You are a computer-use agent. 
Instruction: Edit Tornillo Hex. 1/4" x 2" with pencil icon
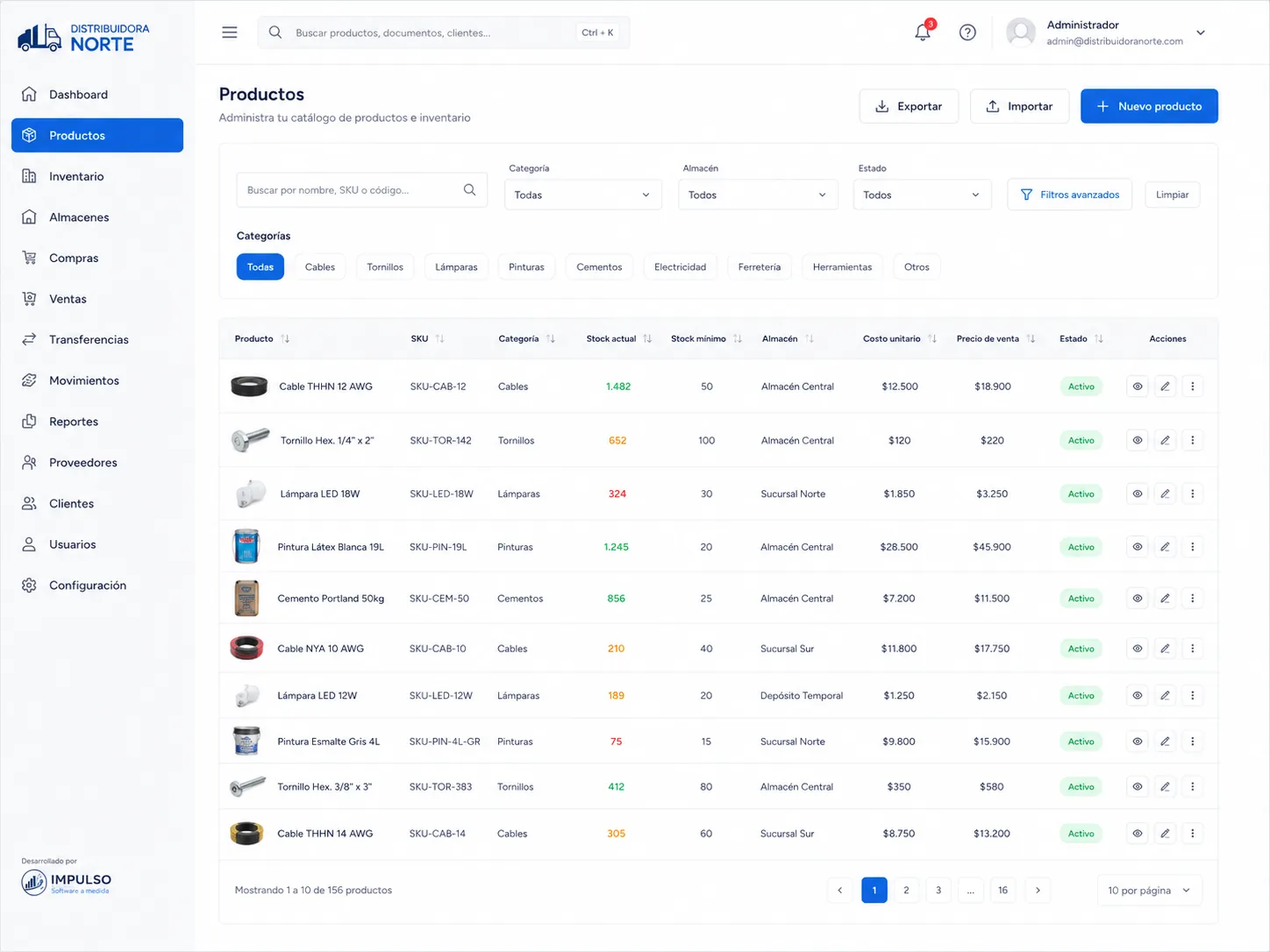point(1165,440)
